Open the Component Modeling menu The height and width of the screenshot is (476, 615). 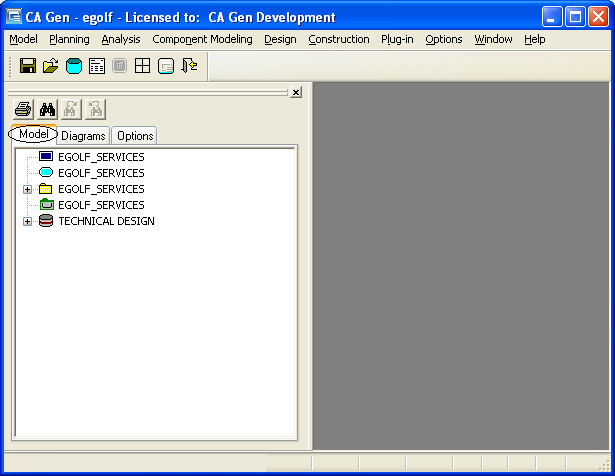(x=202, y=39)
